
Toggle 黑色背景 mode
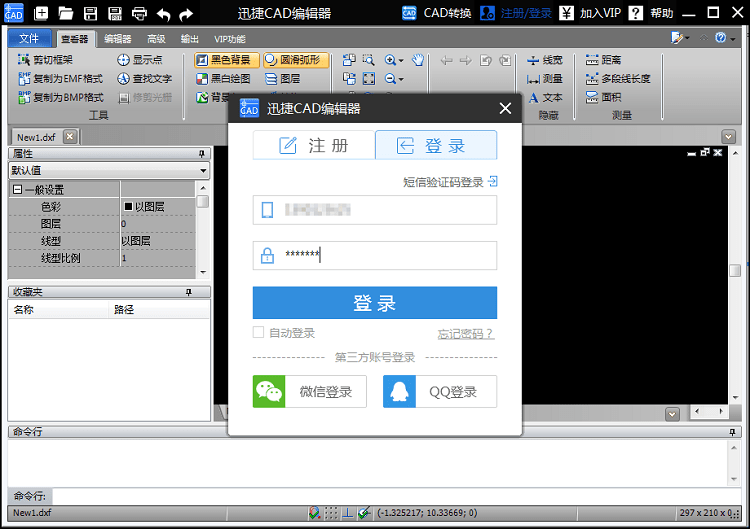point(226,60)
